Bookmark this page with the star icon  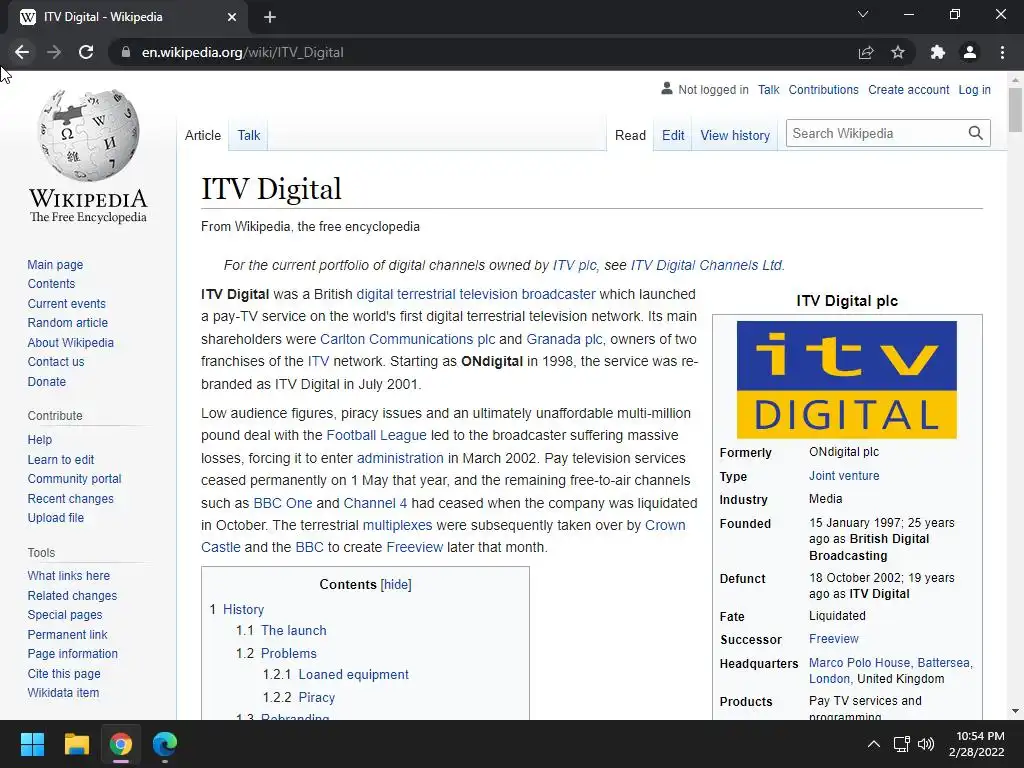coord(898,52)
